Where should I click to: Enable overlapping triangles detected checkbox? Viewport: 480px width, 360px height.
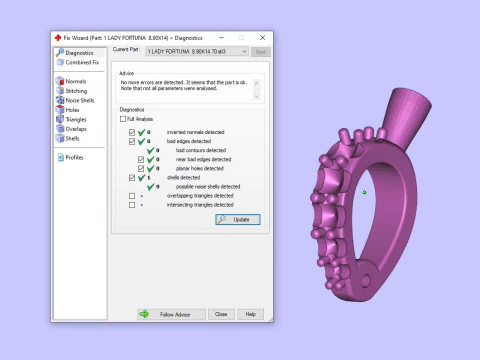pos(132,196)
